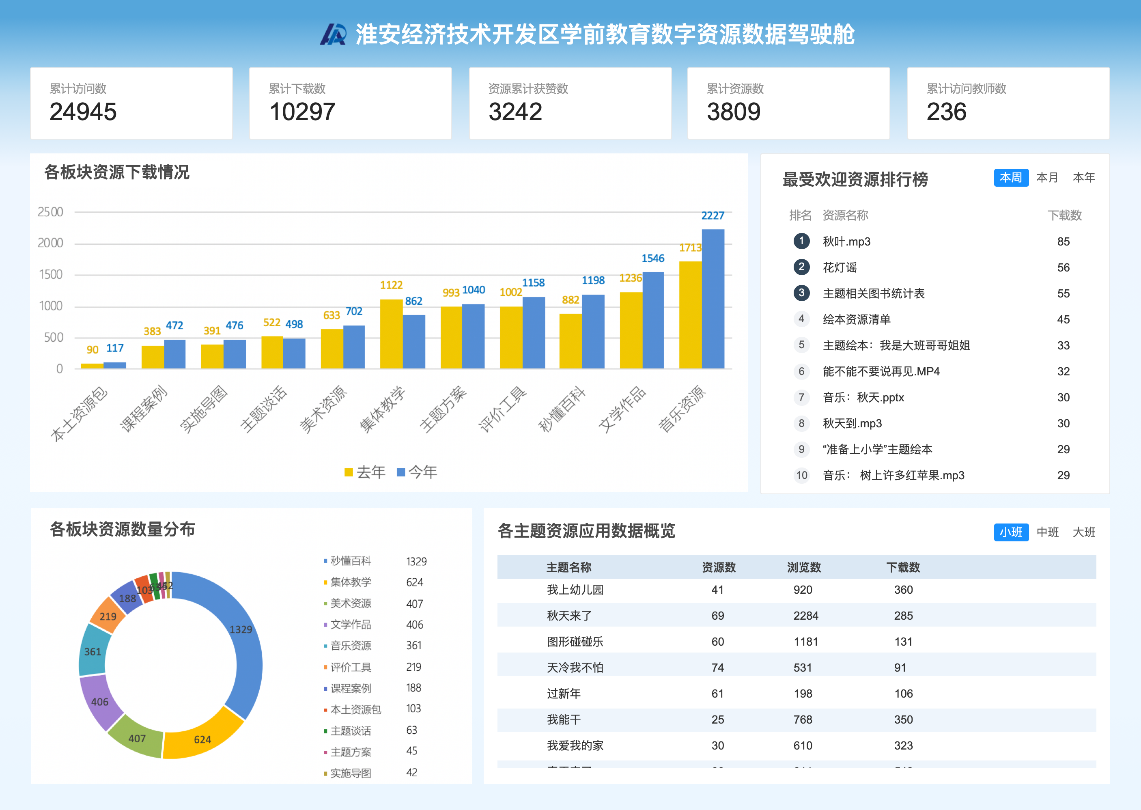The height and width of the screenshot is (810, 1141).
Task: Switch the ranking to 本月
Action: coord(1047,177)
